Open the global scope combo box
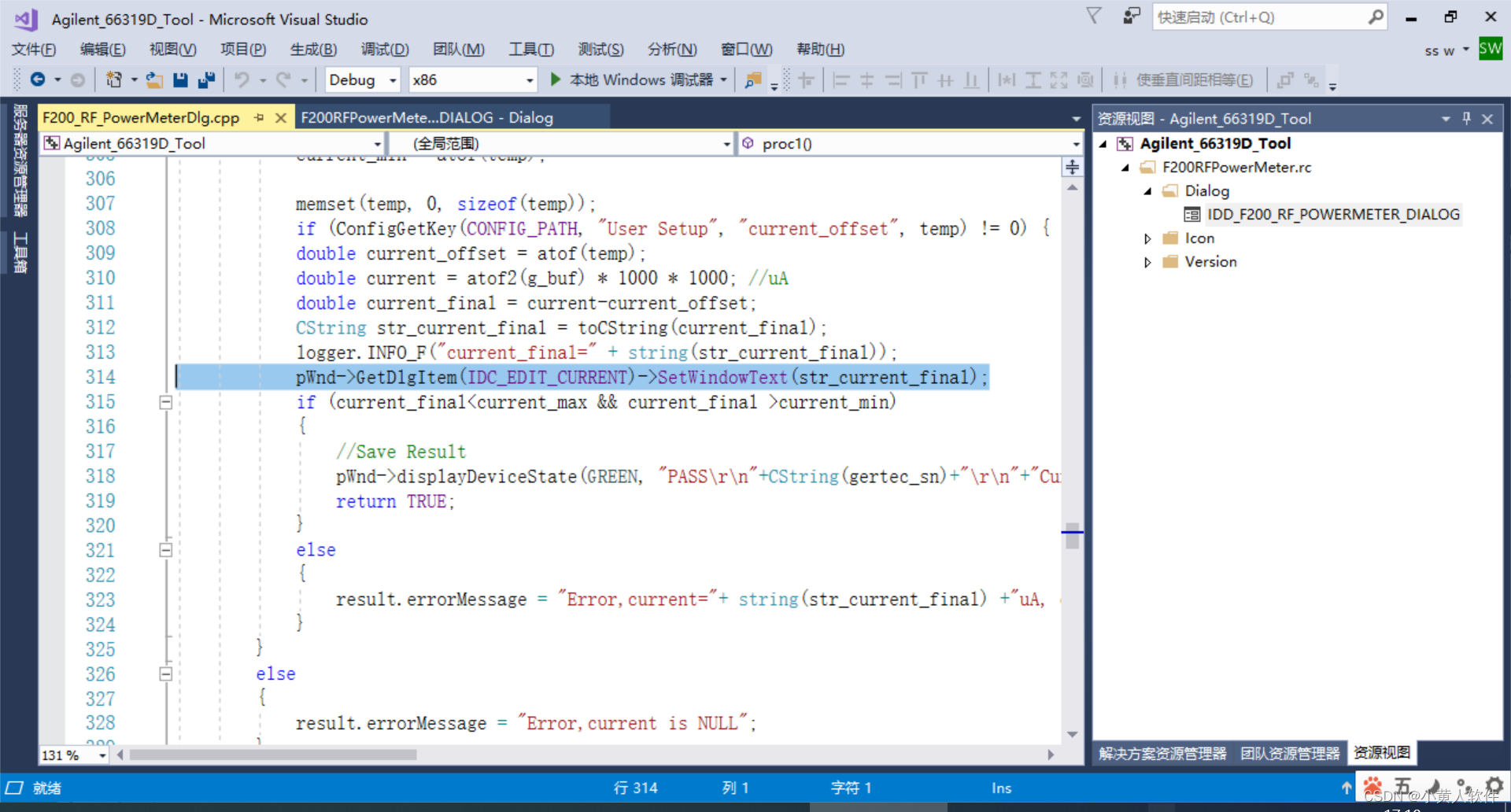Viewport: 1511px width, 812px height. [x=562, y=143]
